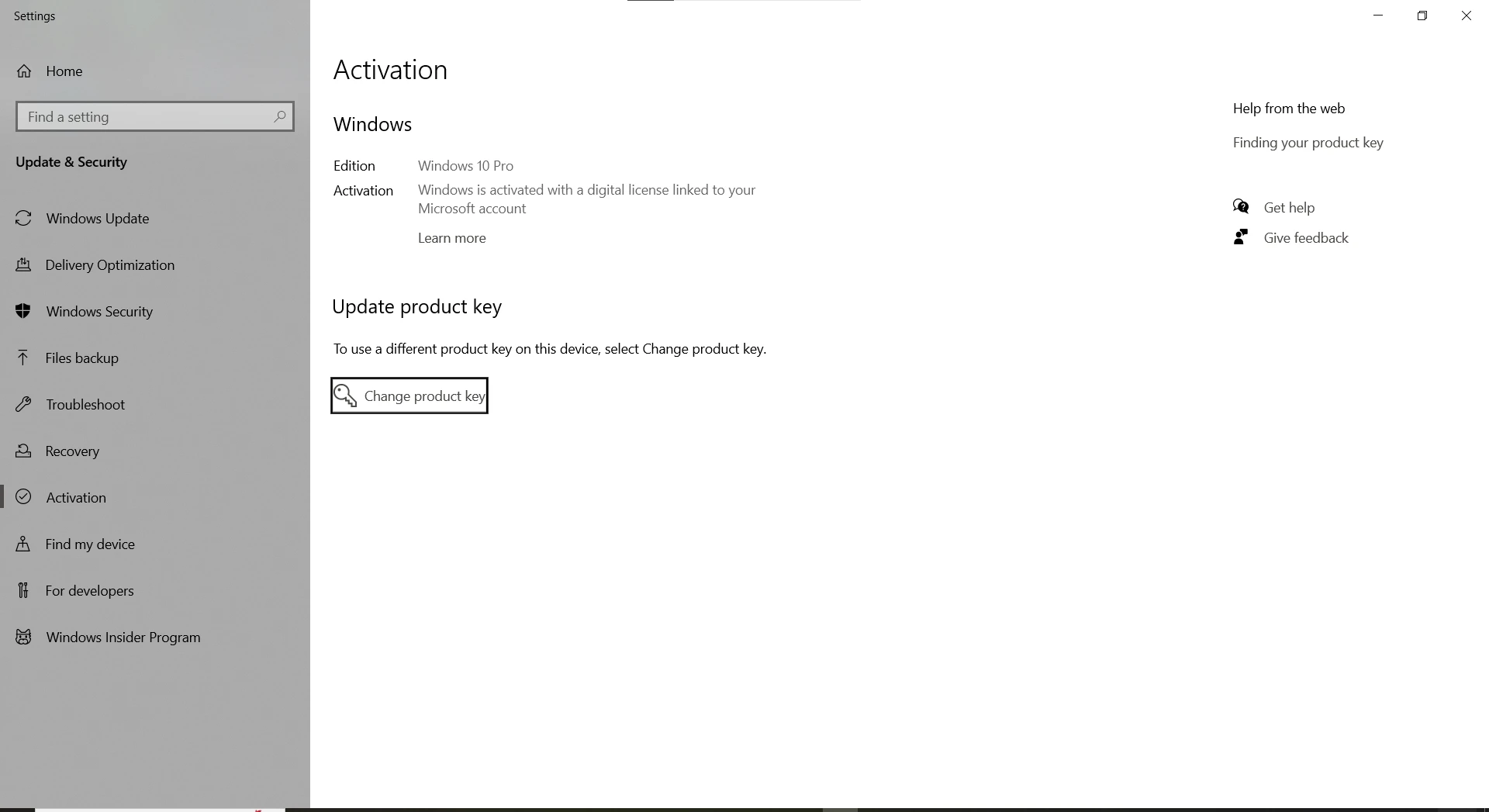The height and width of the screenshot is (812, 1489).
Task: Click the Update product key heading
Action: pos(417,307)
